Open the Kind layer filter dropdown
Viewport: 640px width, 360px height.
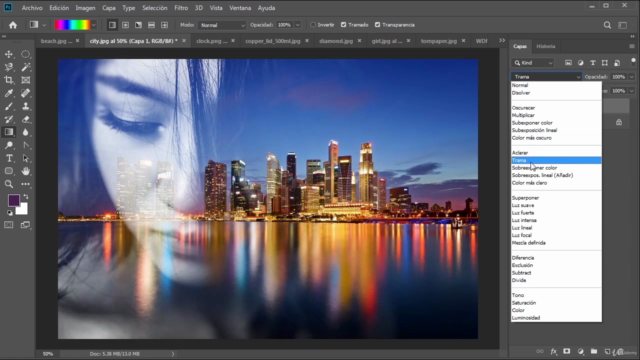(533, 63)
